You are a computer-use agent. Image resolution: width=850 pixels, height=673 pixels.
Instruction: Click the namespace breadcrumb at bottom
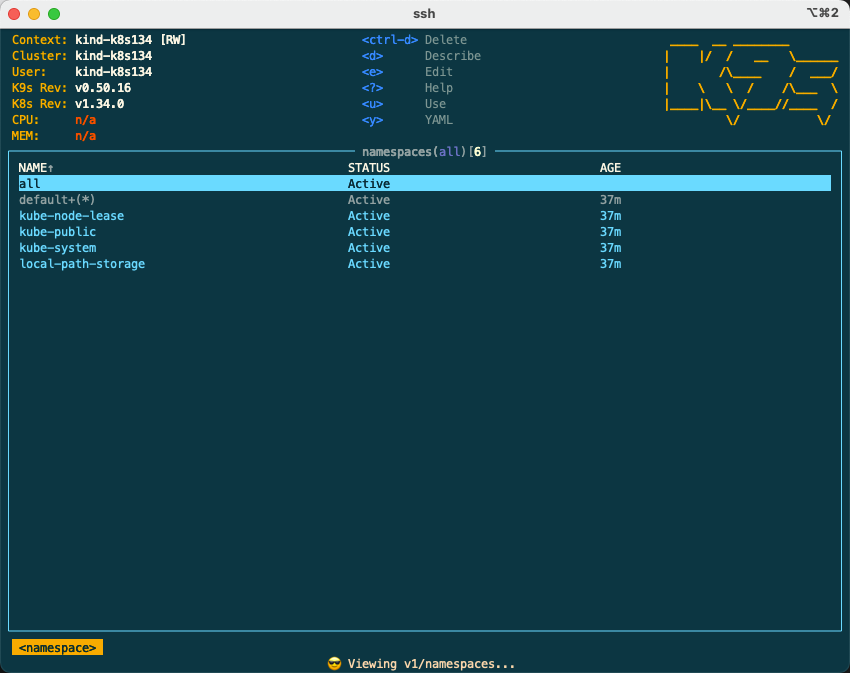(x=57, y=648)
